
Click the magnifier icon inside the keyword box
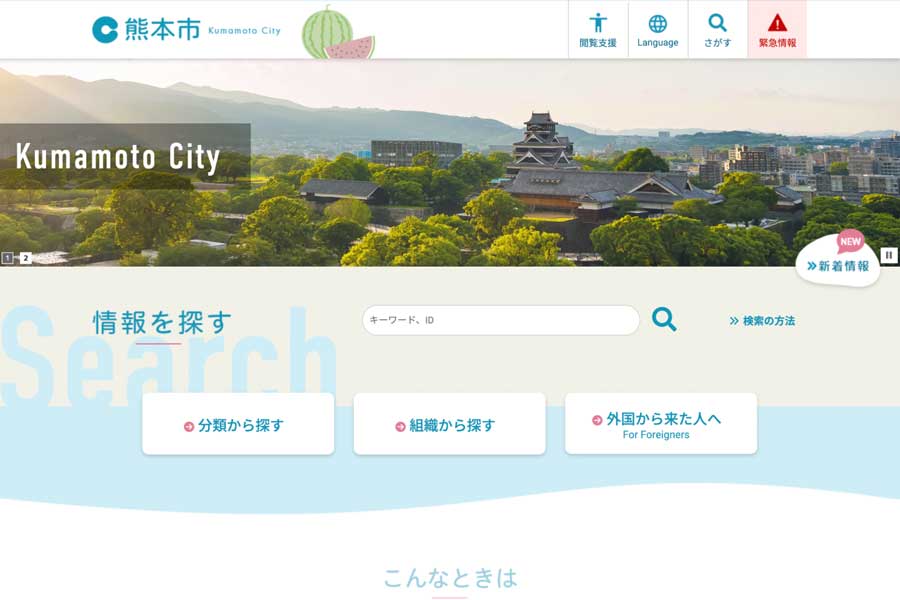point(663,320)
